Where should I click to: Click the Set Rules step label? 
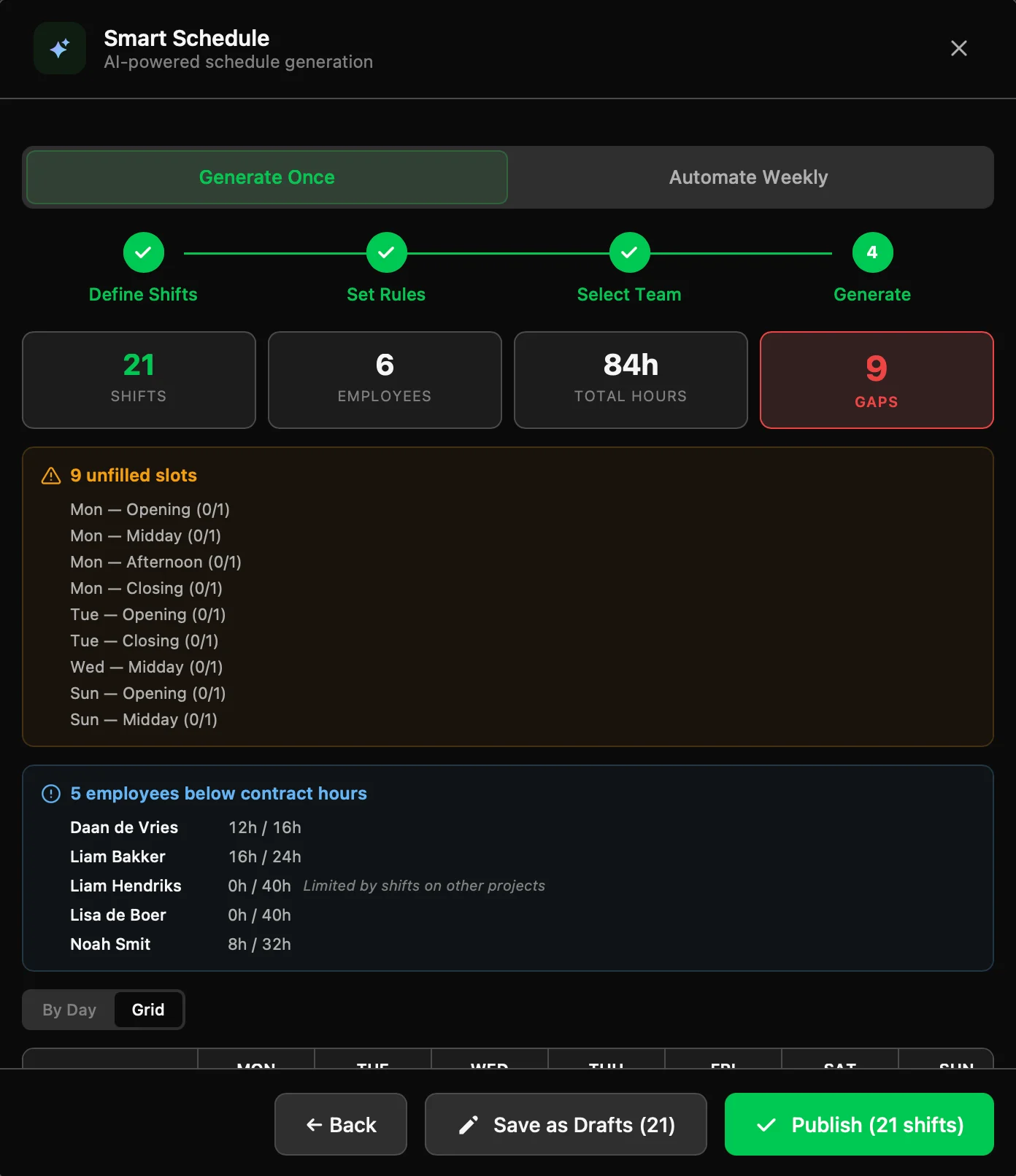coord(386,295)
